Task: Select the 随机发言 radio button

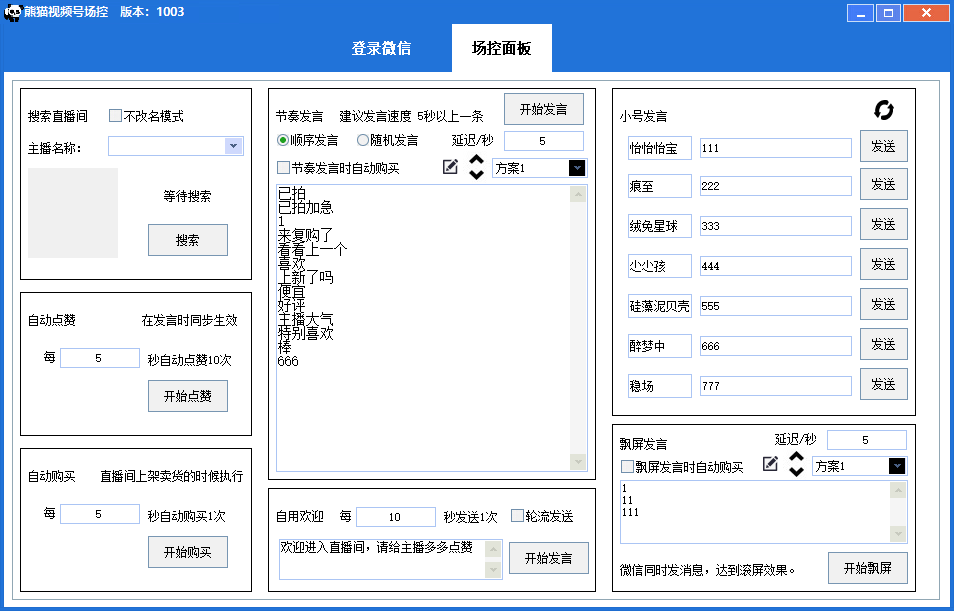Action: 363,141
